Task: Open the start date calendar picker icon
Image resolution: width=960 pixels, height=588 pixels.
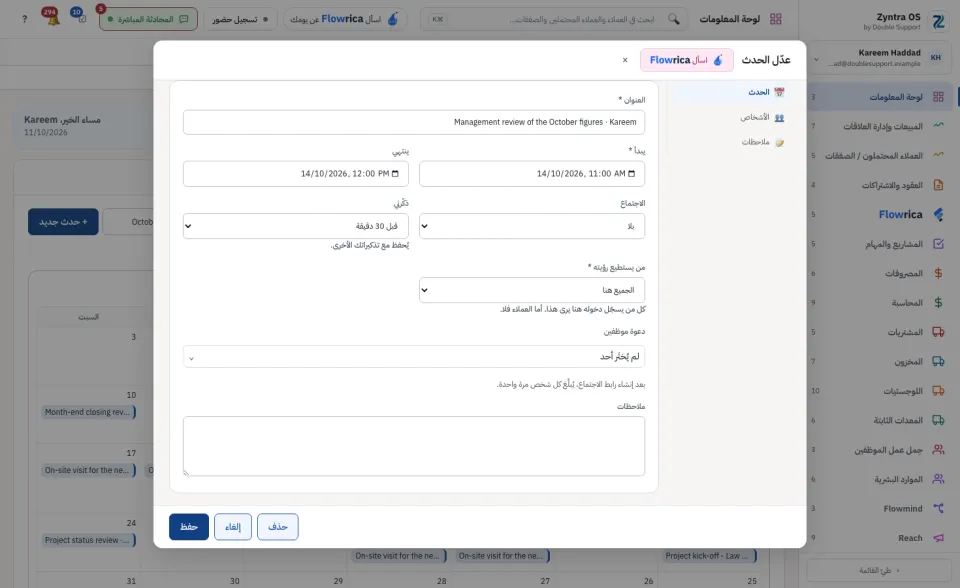Action: click(x=631, y=174)
